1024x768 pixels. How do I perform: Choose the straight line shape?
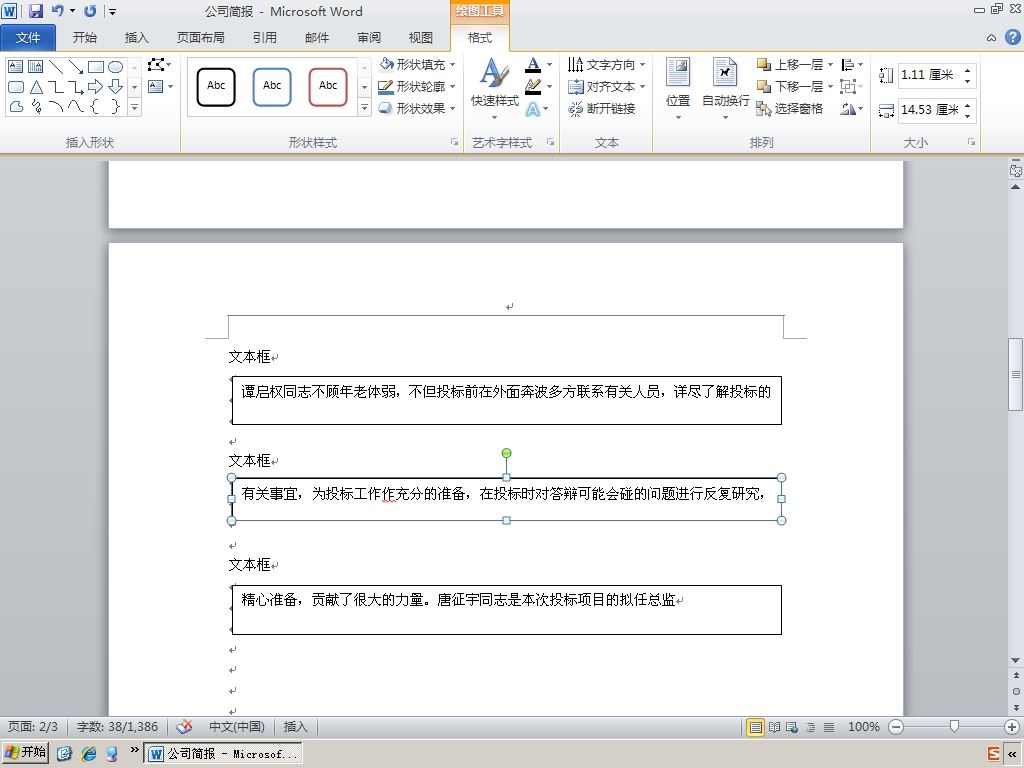point(56,67)
